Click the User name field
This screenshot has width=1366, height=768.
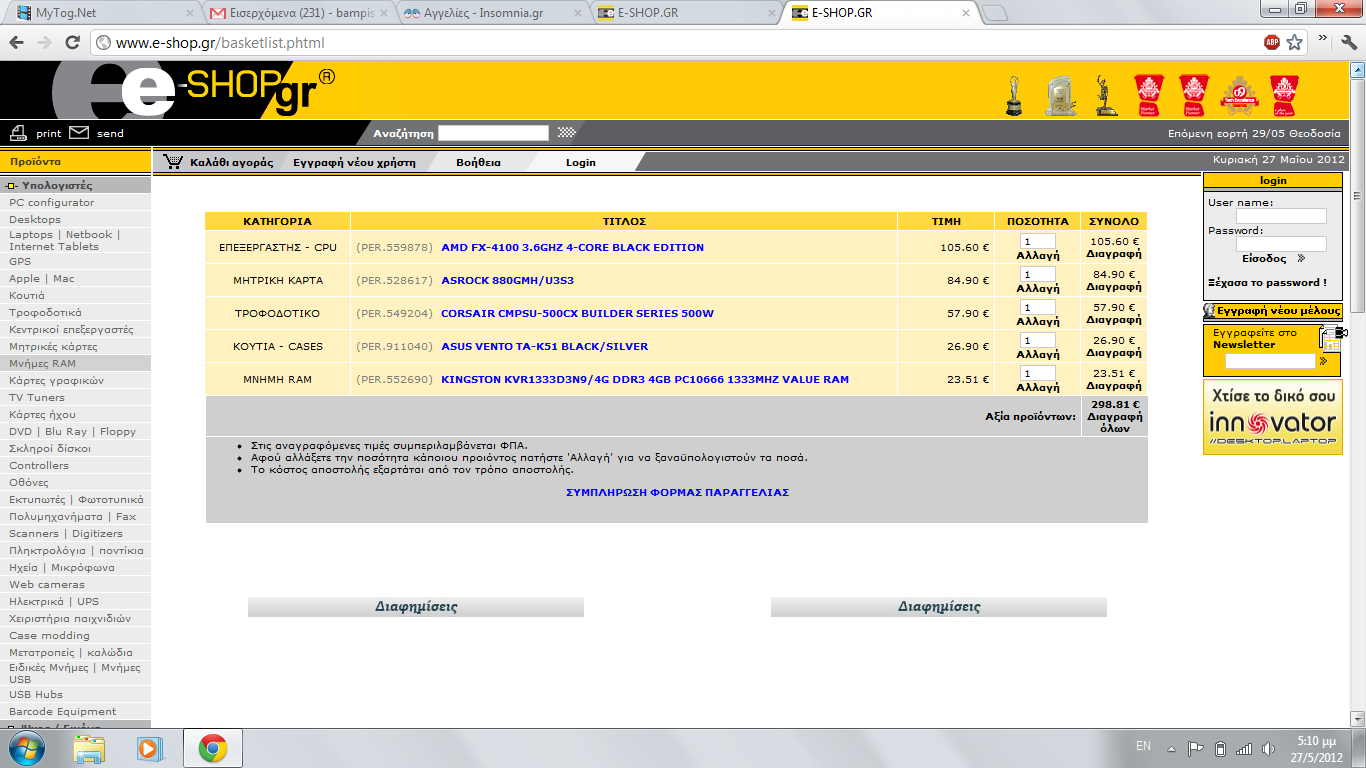[1281, 216]
